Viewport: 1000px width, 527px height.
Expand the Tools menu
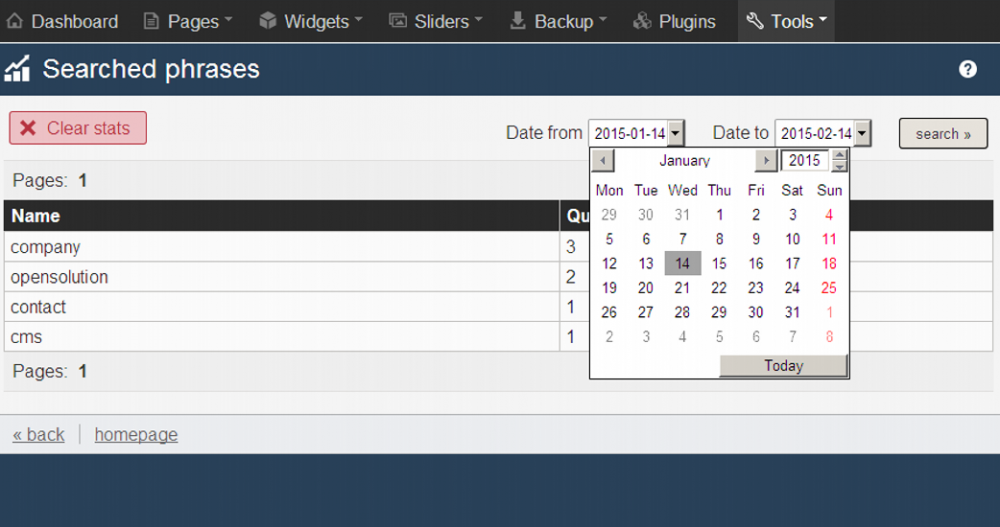click(786, 21)
